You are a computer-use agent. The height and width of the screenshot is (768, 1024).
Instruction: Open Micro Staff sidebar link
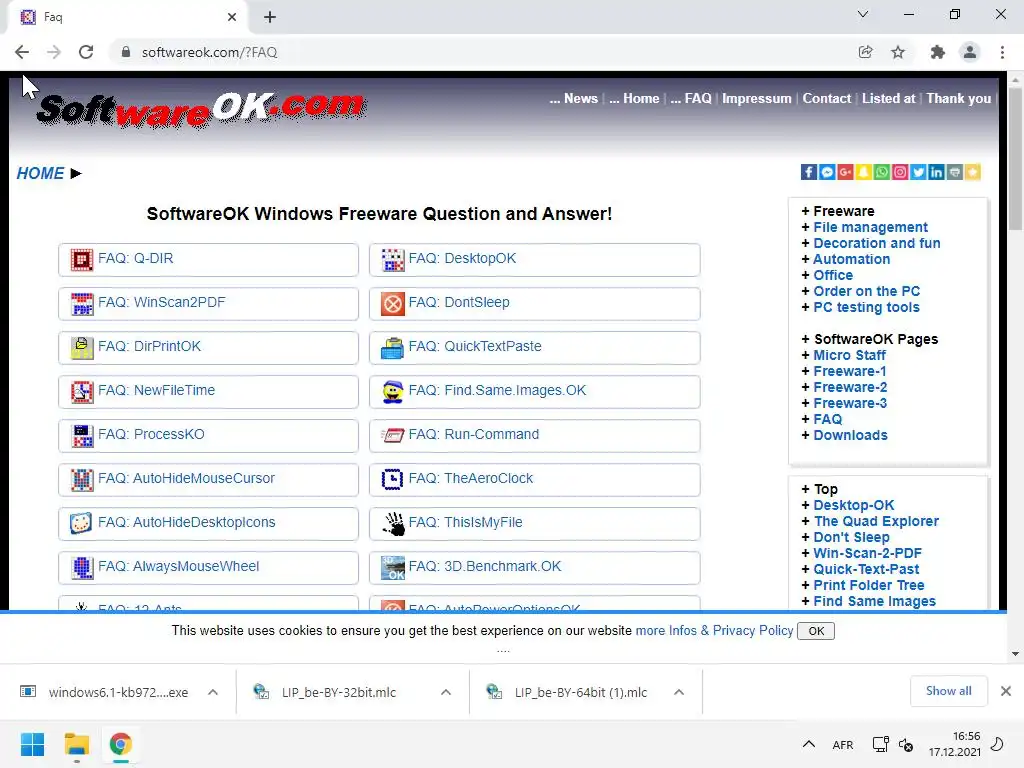[849, 355]
